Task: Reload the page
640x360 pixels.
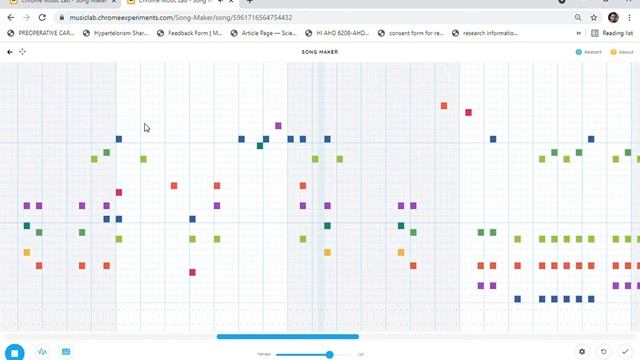Action: coord(42,18)
